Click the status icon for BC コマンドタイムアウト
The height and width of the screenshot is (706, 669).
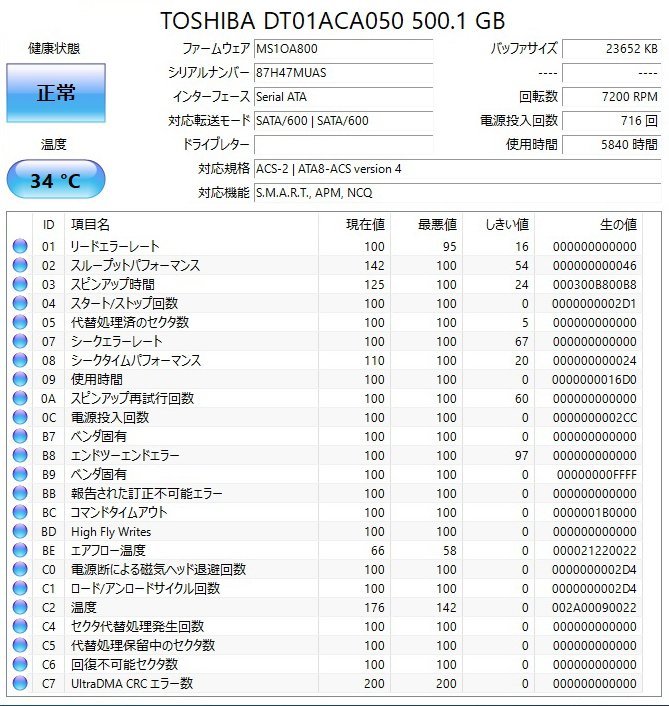tap(20, 512)
